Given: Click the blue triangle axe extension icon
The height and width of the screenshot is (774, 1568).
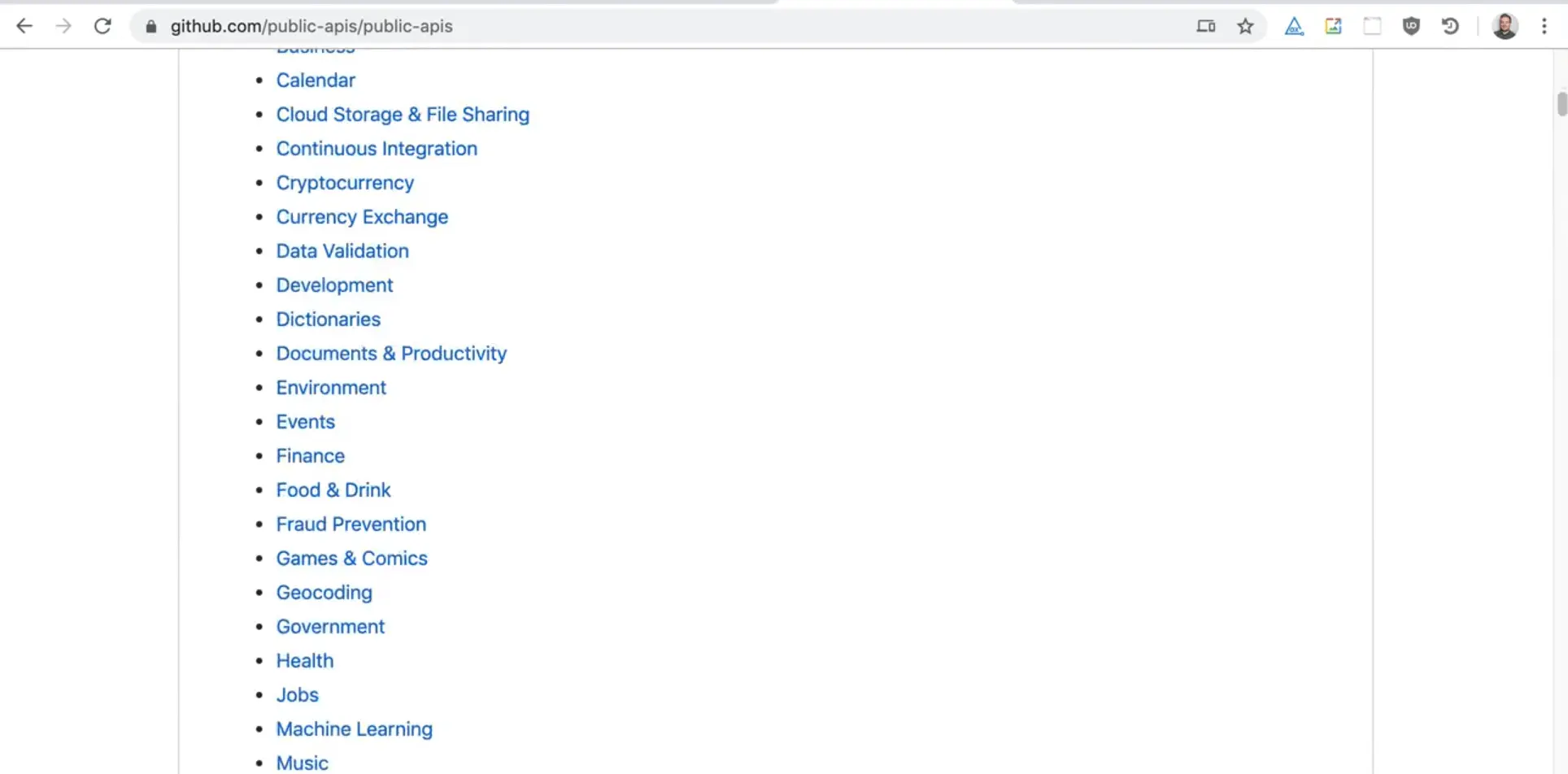Looking at the screenshot, I should click(x=1294, y=26).
